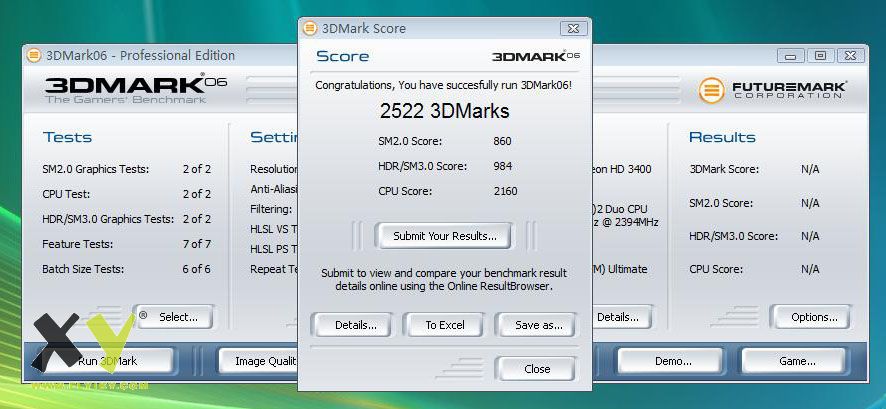Minimize the 3DMark06 Professional Edition window
The image size is (886, 409).
[x=791, y=55]
